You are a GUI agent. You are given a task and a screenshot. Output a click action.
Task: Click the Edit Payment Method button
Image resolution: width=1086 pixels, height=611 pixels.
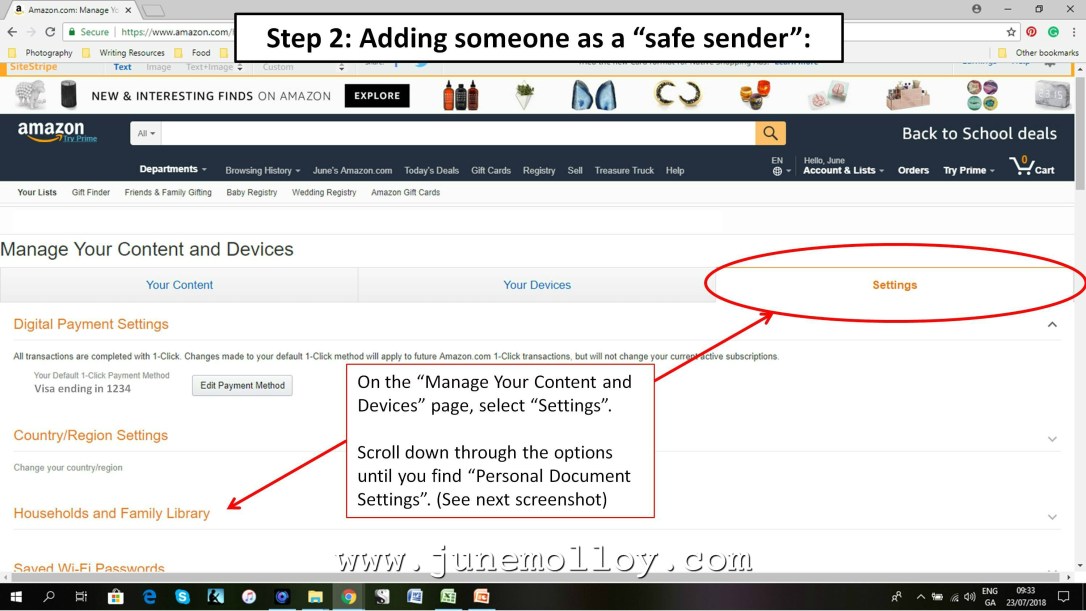click(242, 385)
